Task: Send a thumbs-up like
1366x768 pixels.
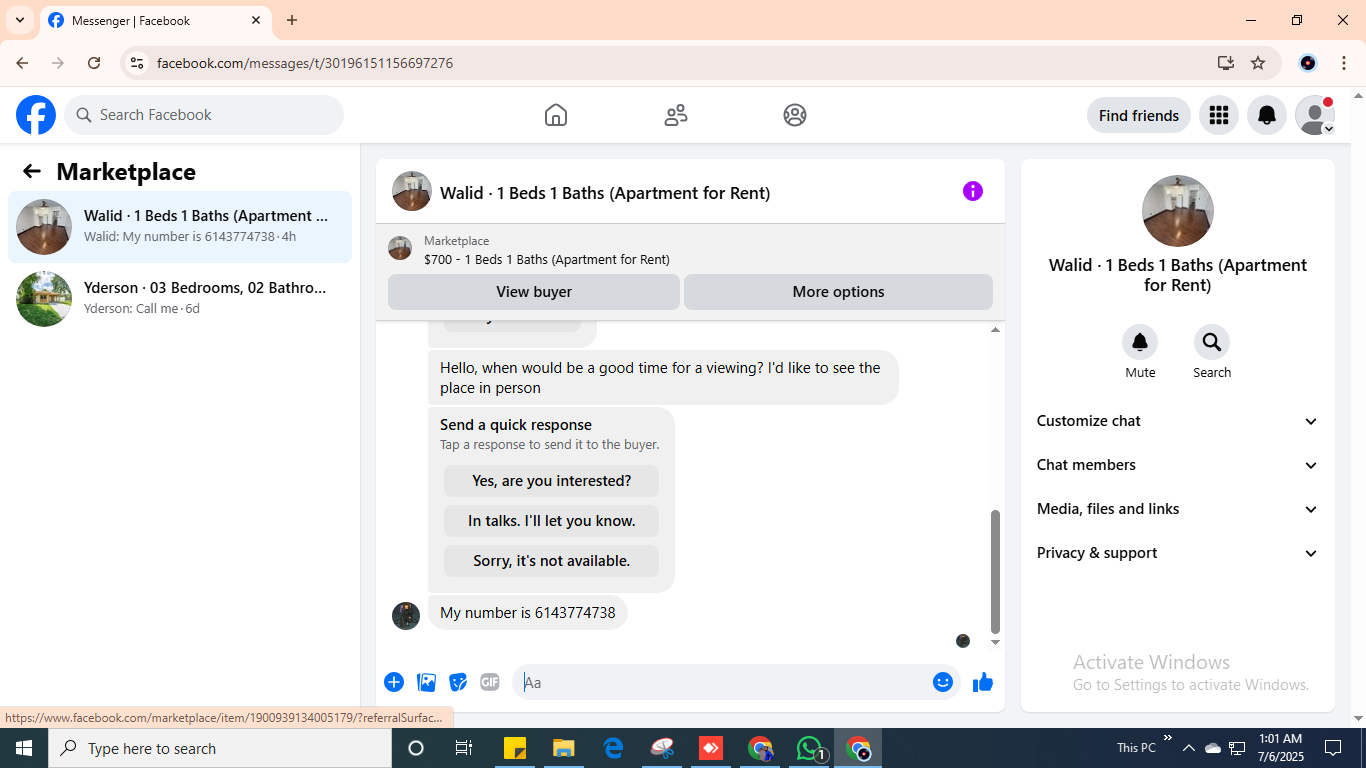Action: [x=983, y=682]
